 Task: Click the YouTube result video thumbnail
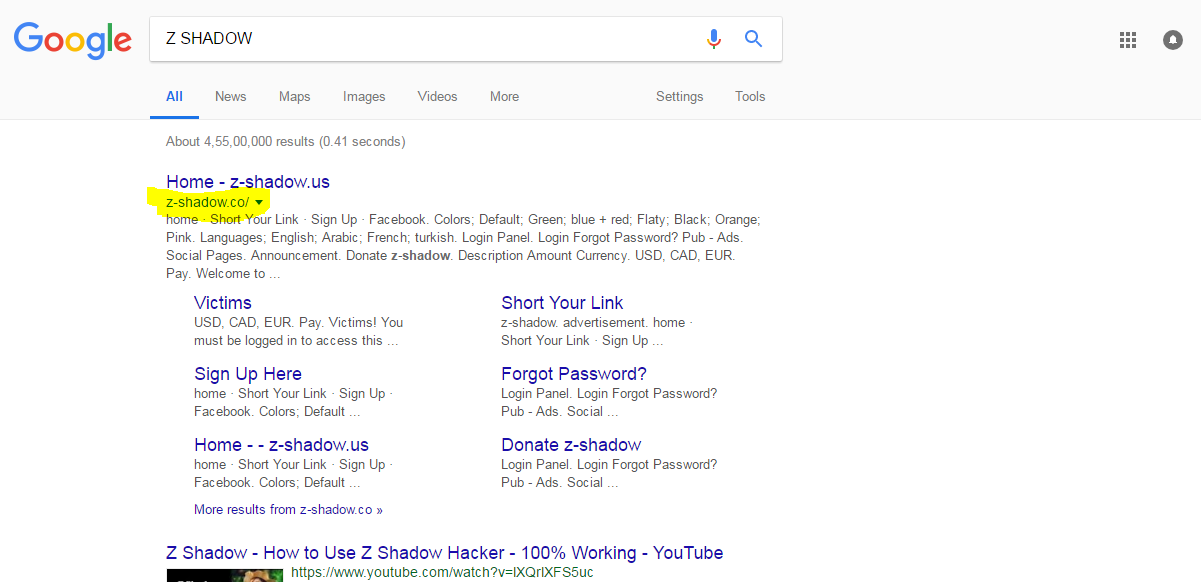coord(225,575)
